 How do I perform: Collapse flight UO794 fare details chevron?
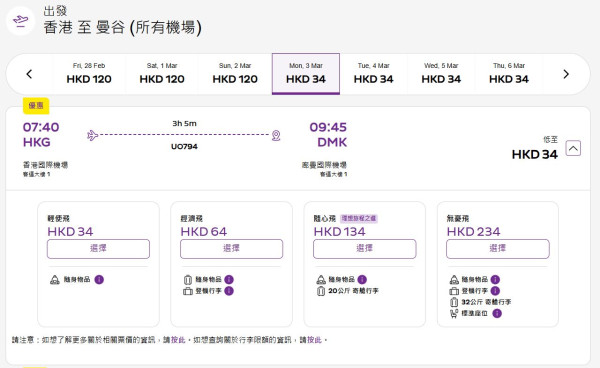coord(573,148)
